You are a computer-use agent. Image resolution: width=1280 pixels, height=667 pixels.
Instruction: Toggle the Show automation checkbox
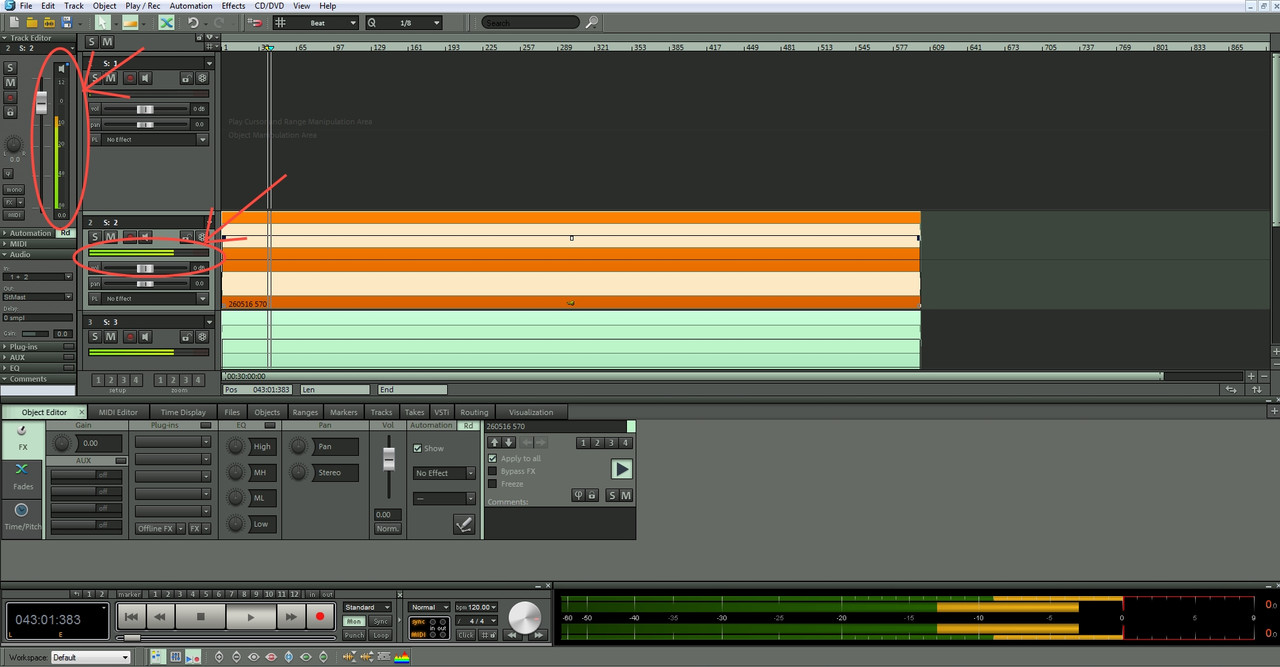coord(418,448)
